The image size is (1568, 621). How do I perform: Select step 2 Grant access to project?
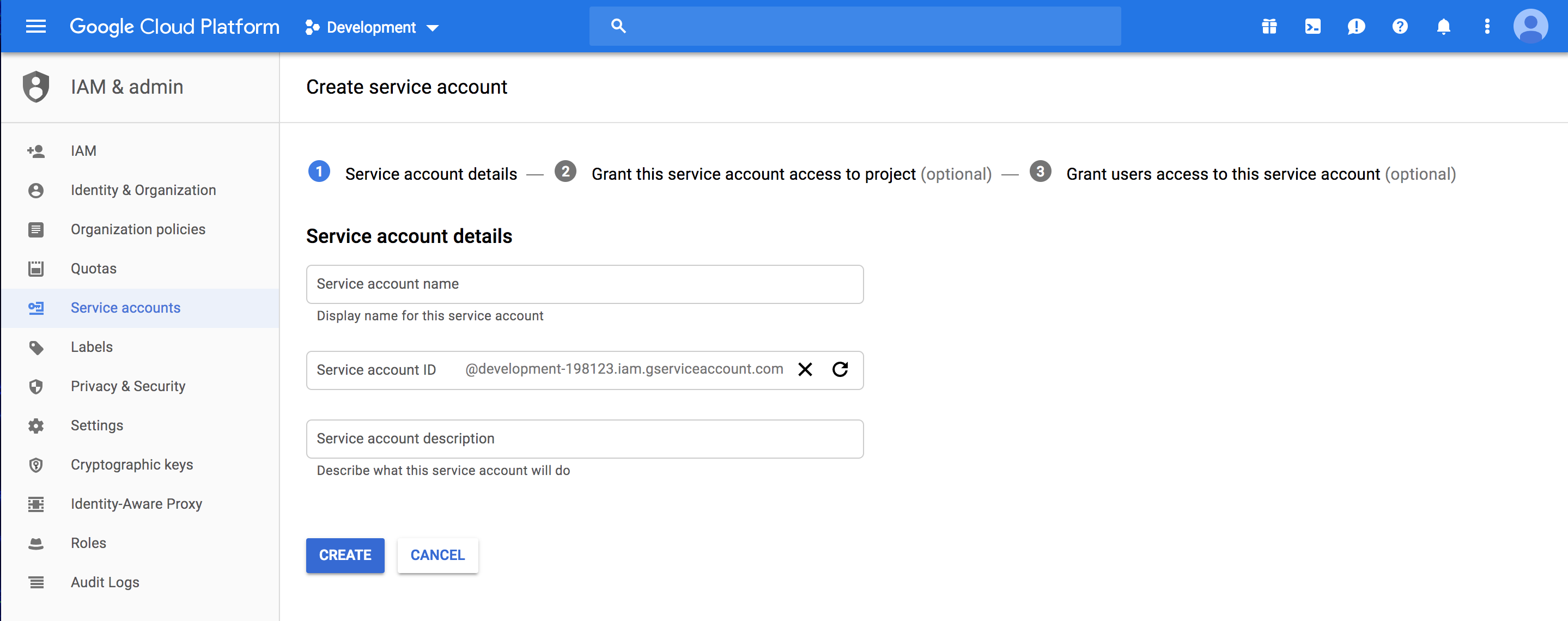pyautogui.click(x=773, y=173)
